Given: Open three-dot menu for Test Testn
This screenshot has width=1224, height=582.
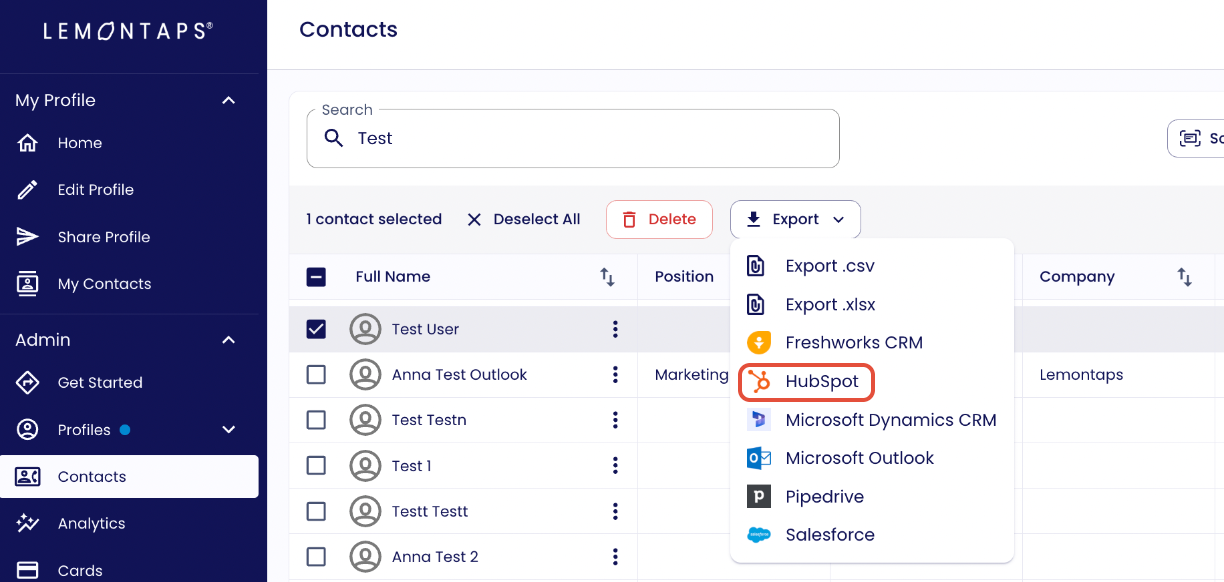Looking at the screenshot, I should (x=615, y=420).
